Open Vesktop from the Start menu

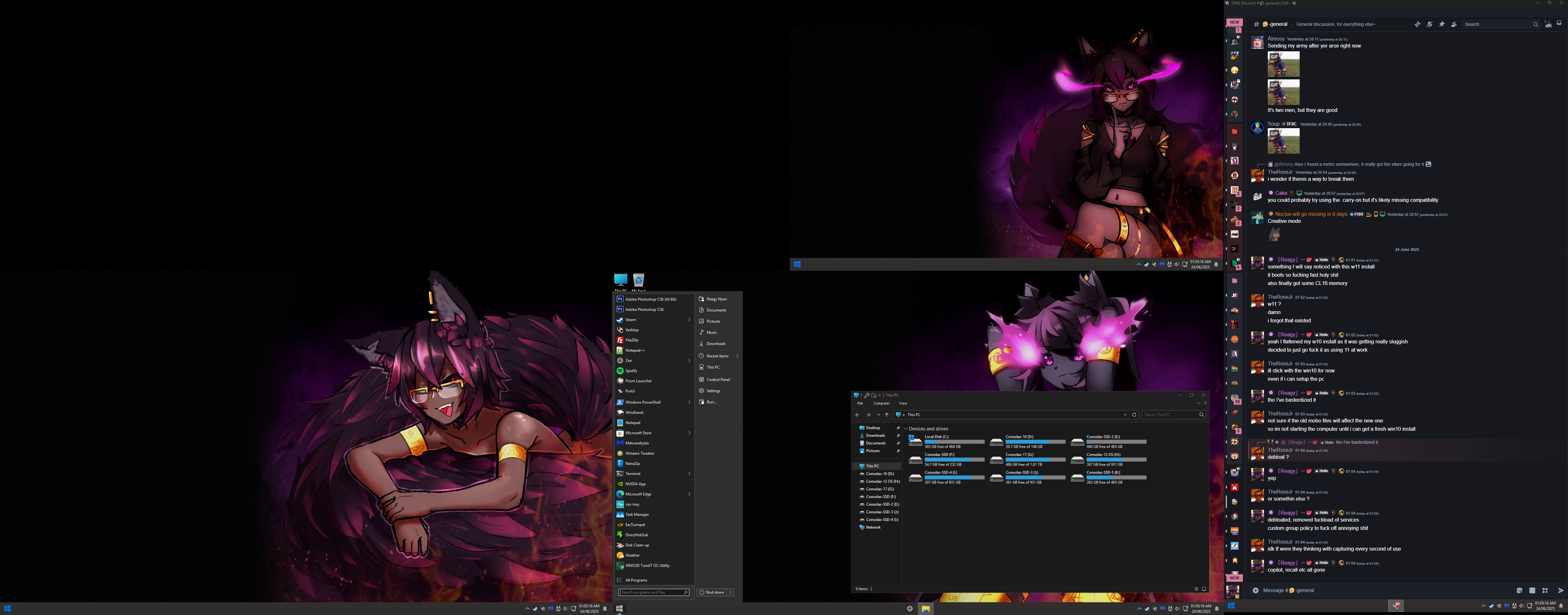click(x=654, y=330)
